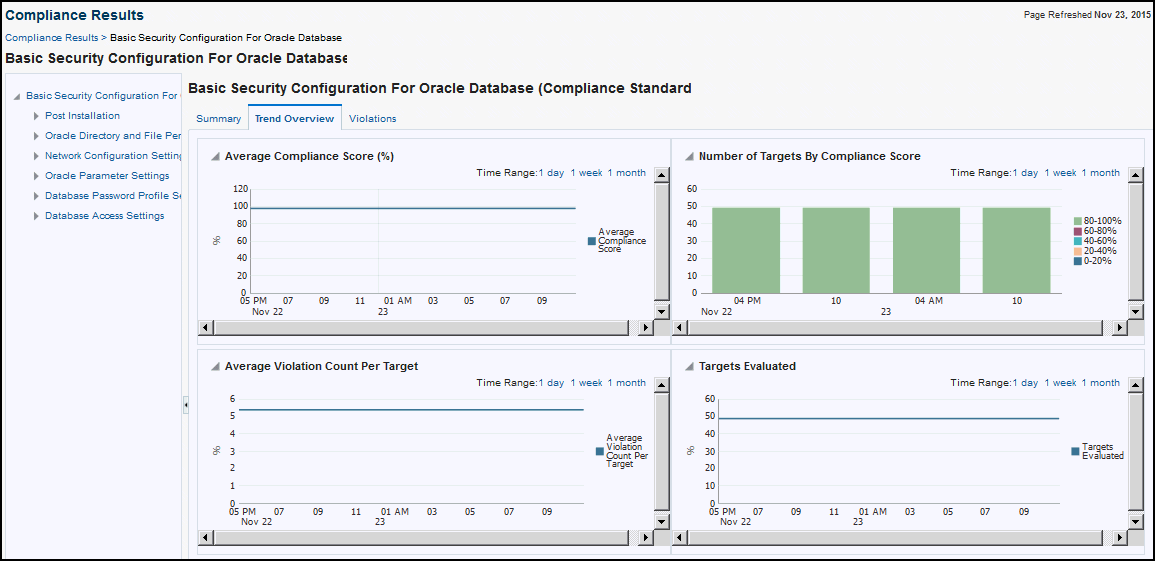This screenshot has height=561, width=1155.
Task: Set Average Violation Count range to 1 day
Action: (x=553, y=383)
